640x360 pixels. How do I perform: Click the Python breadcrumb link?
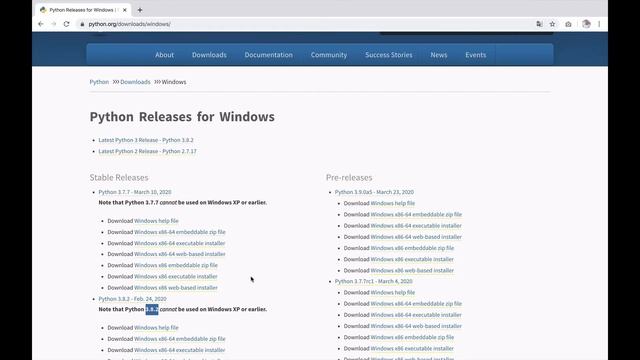click(99, 82)
